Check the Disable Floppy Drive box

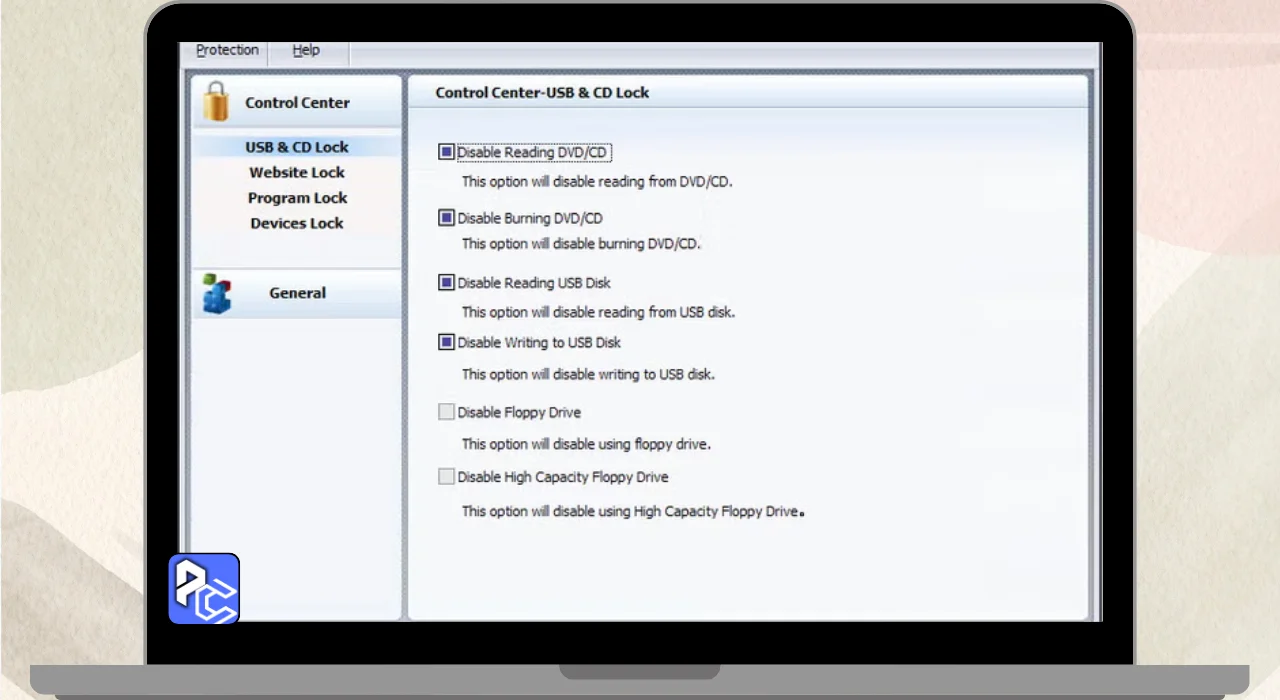pos(446,412)
